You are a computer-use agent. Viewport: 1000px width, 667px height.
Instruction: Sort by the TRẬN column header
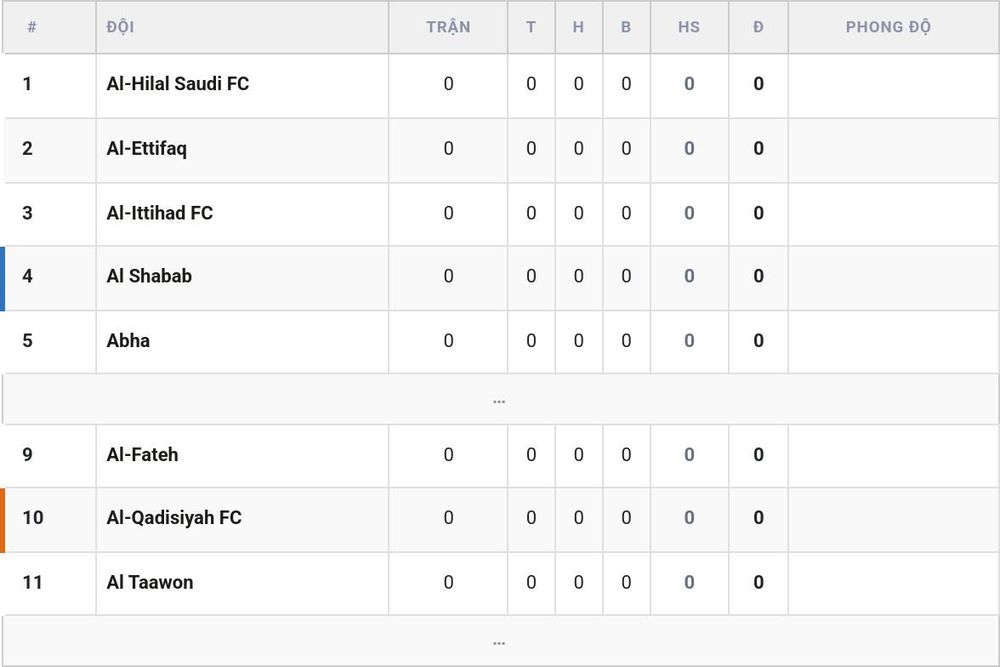(448, 27)
